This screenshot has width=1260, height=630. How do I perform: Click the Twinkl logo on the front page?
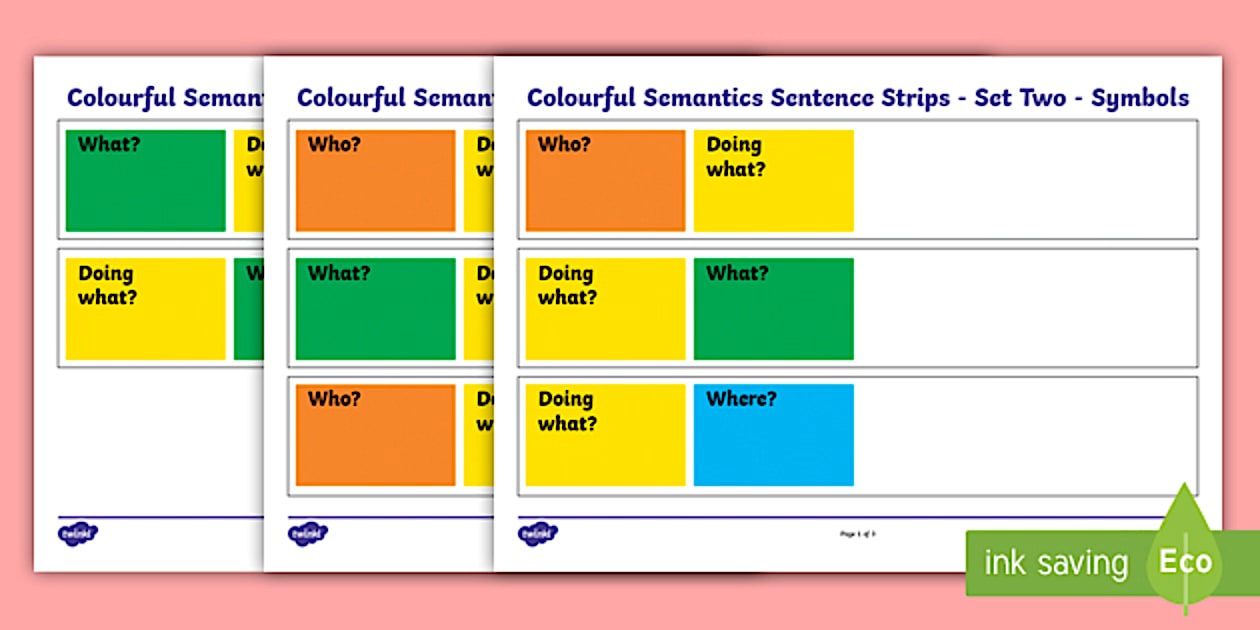(x=538, y=534)
